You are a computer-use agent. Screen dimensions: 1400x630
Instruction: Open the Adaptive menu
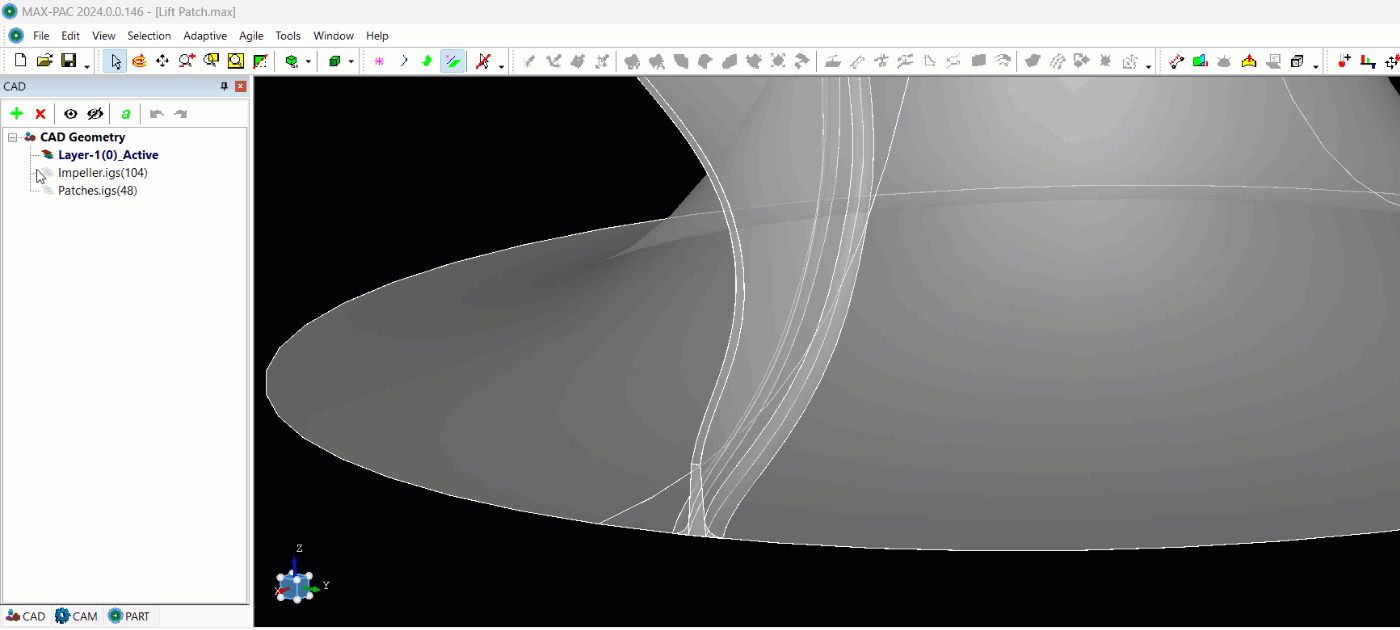pyautogui.click(x=205, y=36)
